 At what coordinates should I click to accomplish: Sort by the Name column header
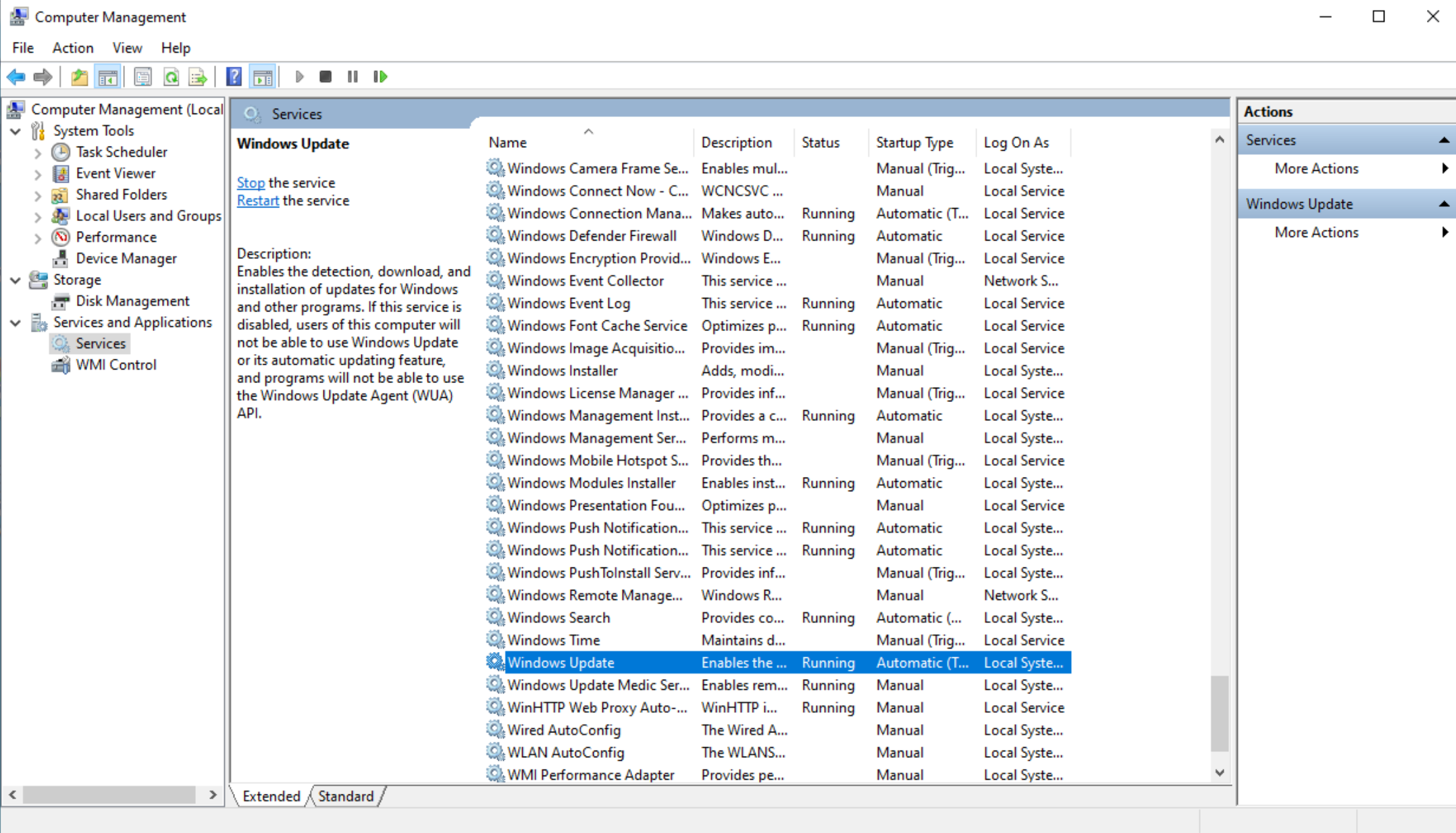[x=588, y=143]
